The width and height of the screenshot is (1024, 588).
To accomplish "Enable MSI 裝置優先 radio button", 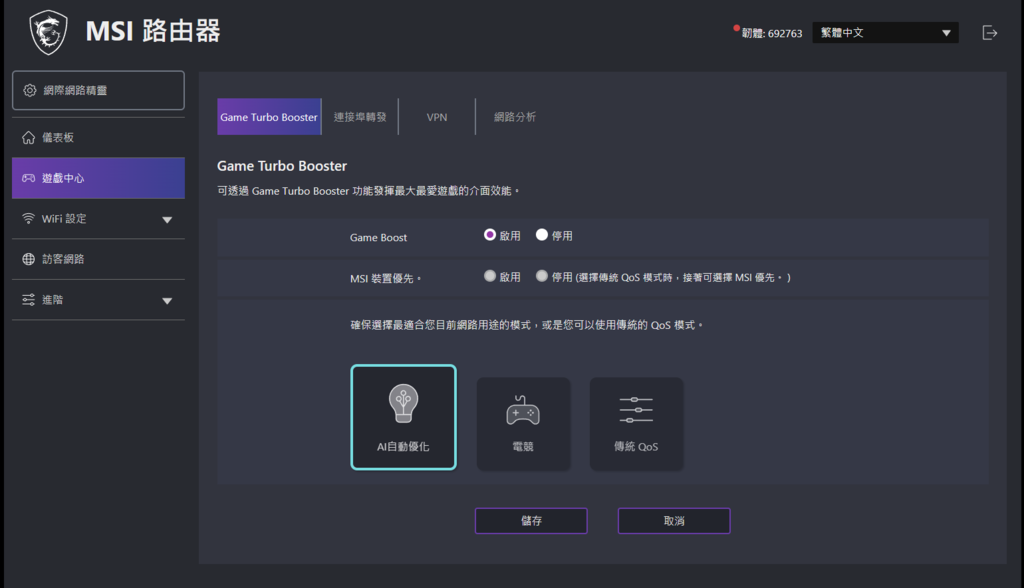I will coord(490,276).
